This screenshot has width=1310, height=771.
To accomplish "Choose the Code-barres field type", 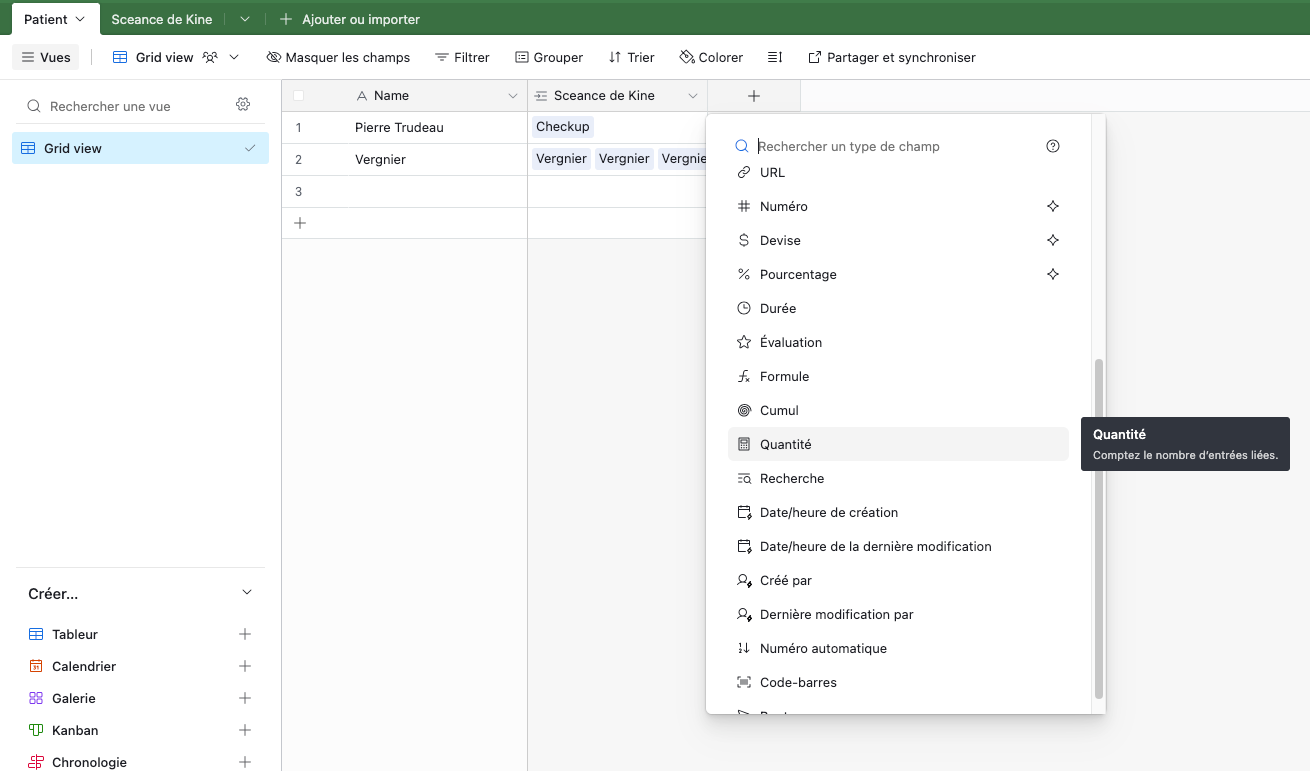I will coord(898,682).
